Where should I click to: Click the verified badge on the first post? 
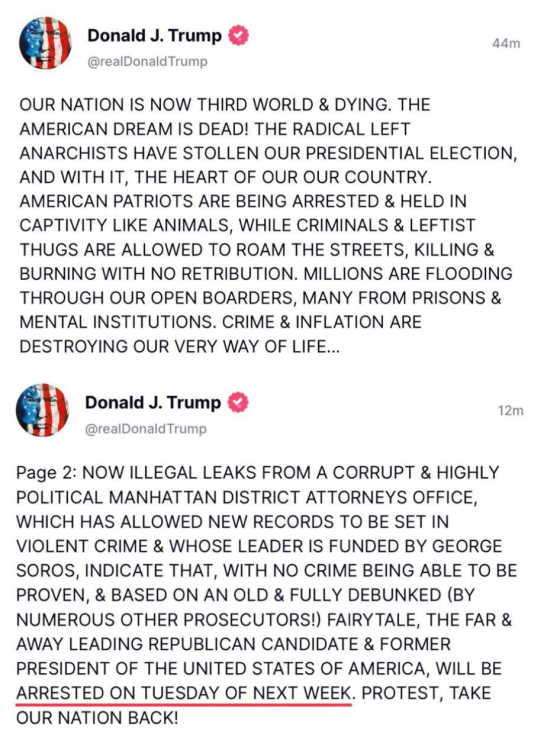tap(238, 36)
